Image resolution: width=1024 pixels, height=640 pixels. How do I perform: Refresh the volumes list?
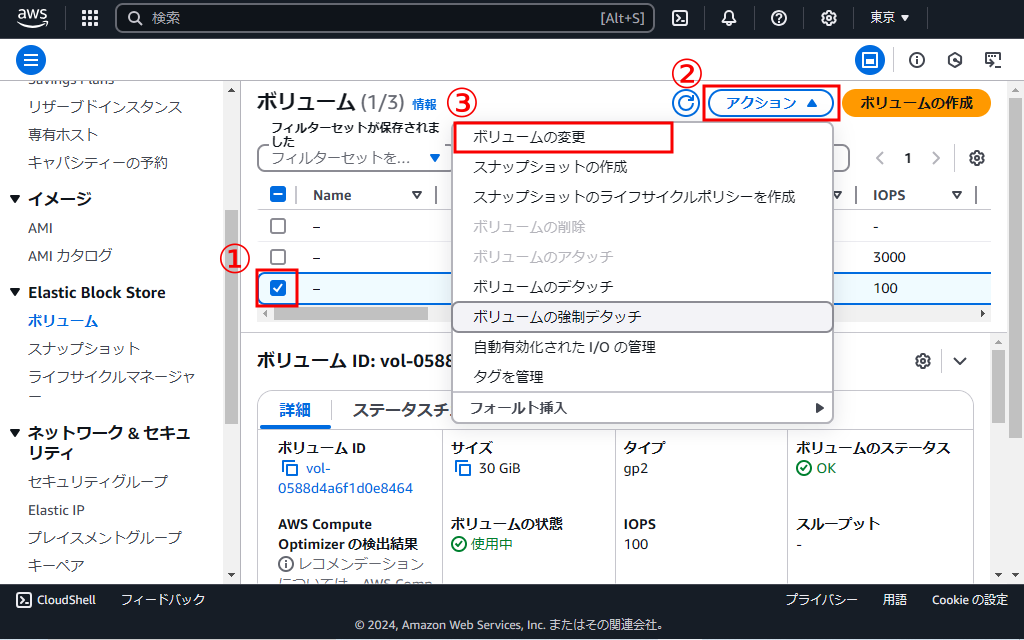pos(686,103)
